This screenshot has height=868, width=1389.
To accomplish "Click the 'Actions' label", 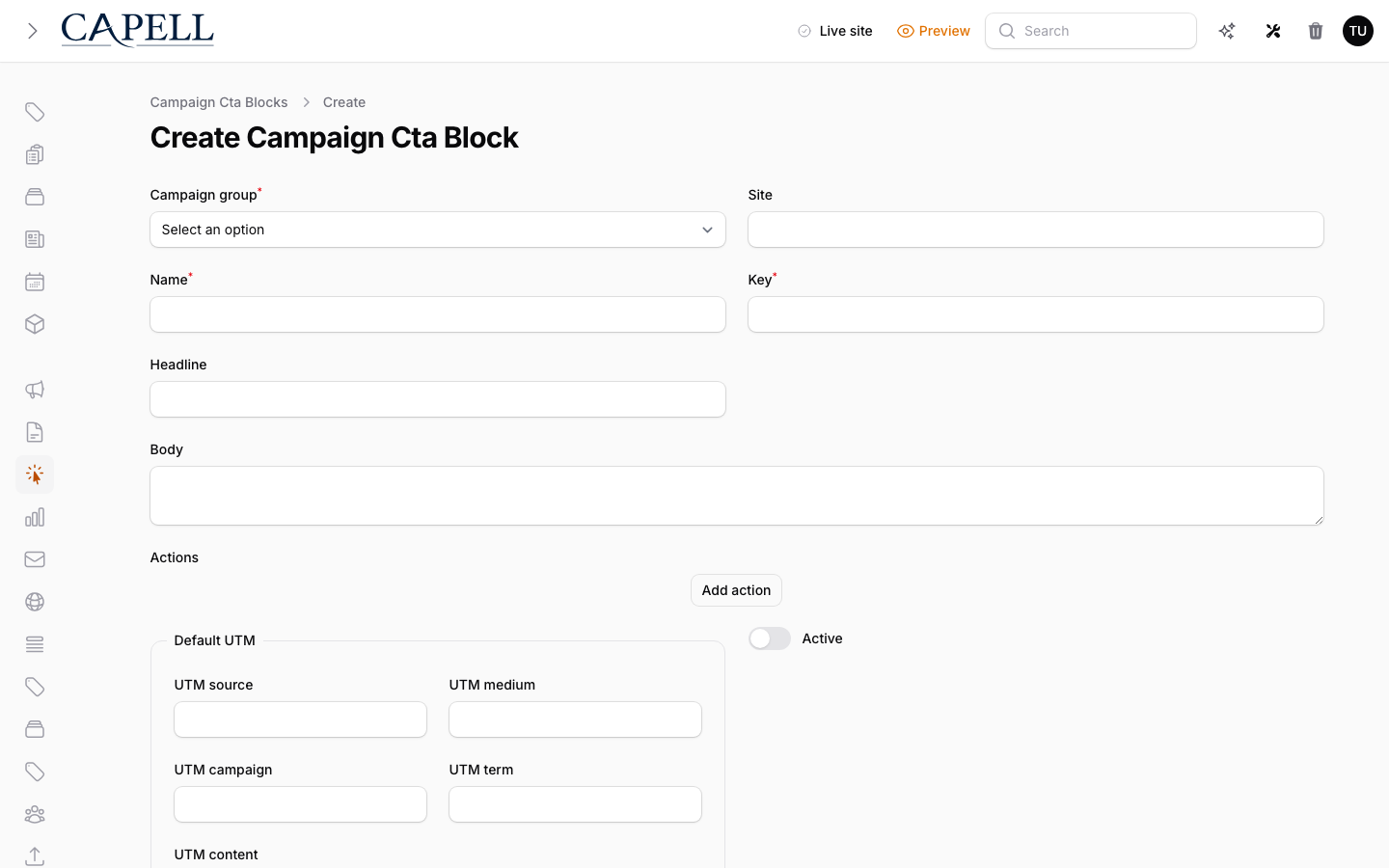I will click(x=175, y=557).
